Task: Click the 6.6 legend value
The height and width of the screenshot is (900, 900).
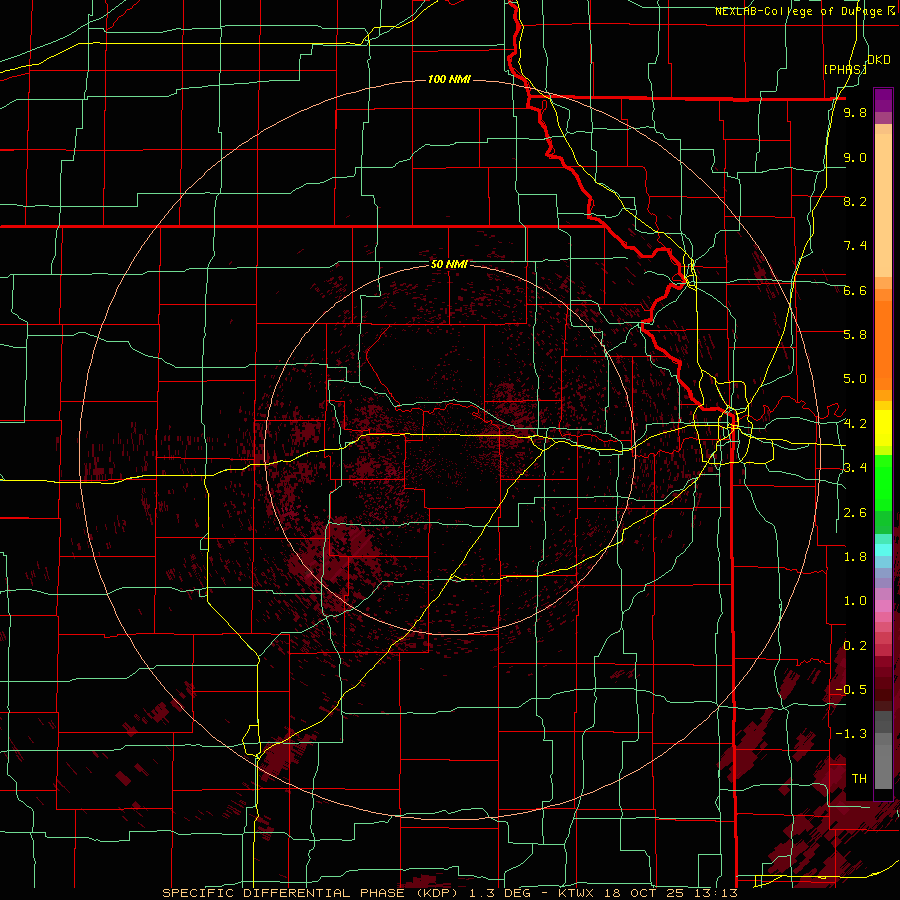Action: (x=855, y=290)
